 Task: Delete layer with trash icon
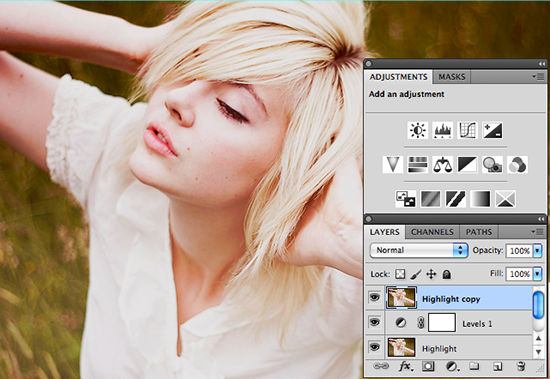point(521,366)
